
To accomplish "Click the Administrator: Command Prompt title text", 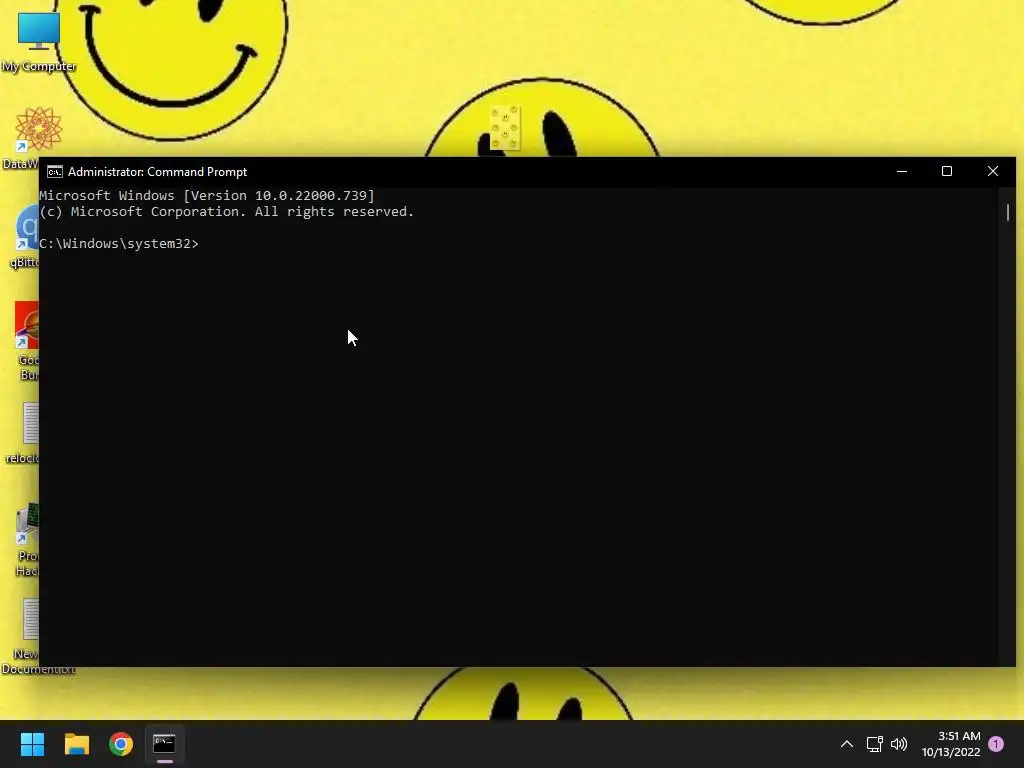I will click(x=157, y=172).
